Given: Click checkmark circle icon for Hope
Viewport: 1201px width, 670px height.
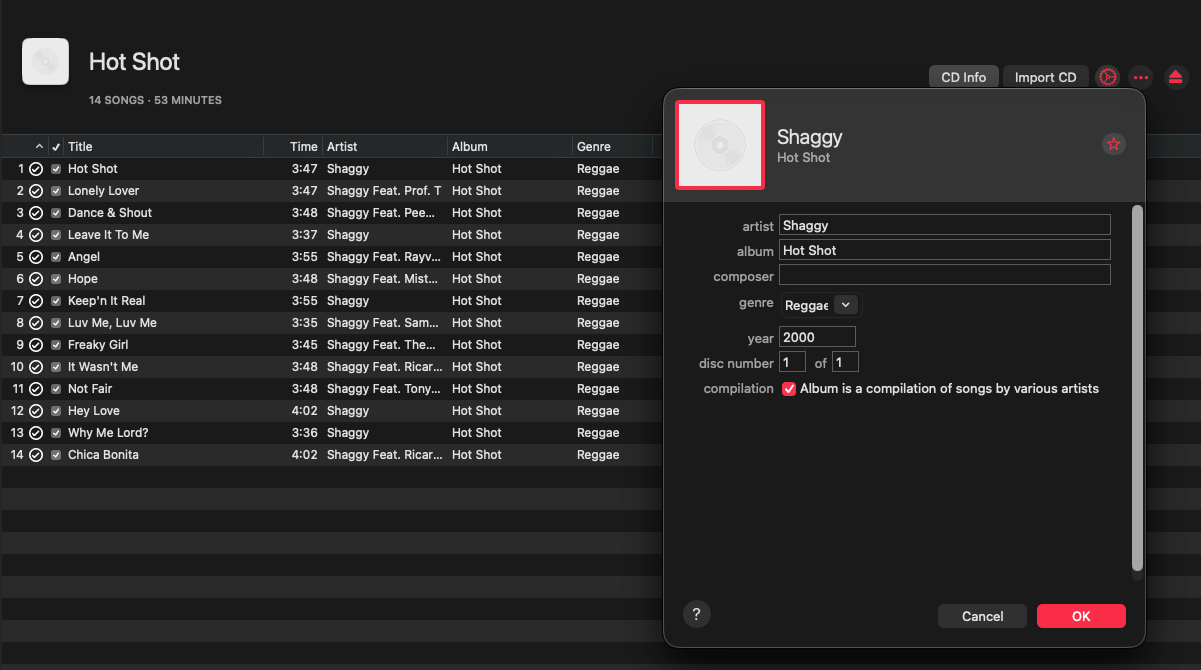Looking at the screenshot, I should [36, 279].
